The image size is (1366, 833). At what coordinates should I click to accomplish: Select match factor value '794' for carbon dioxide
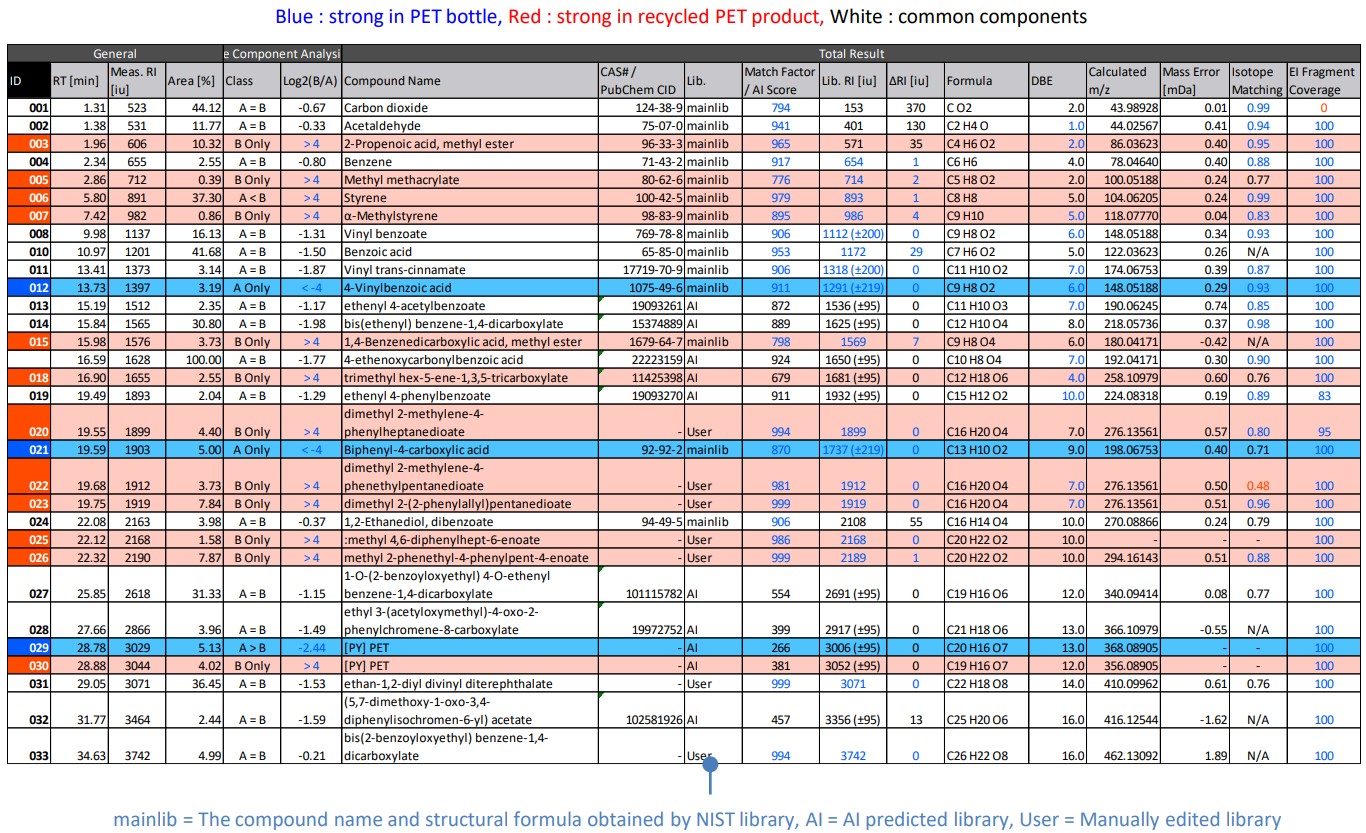[780, 108]
